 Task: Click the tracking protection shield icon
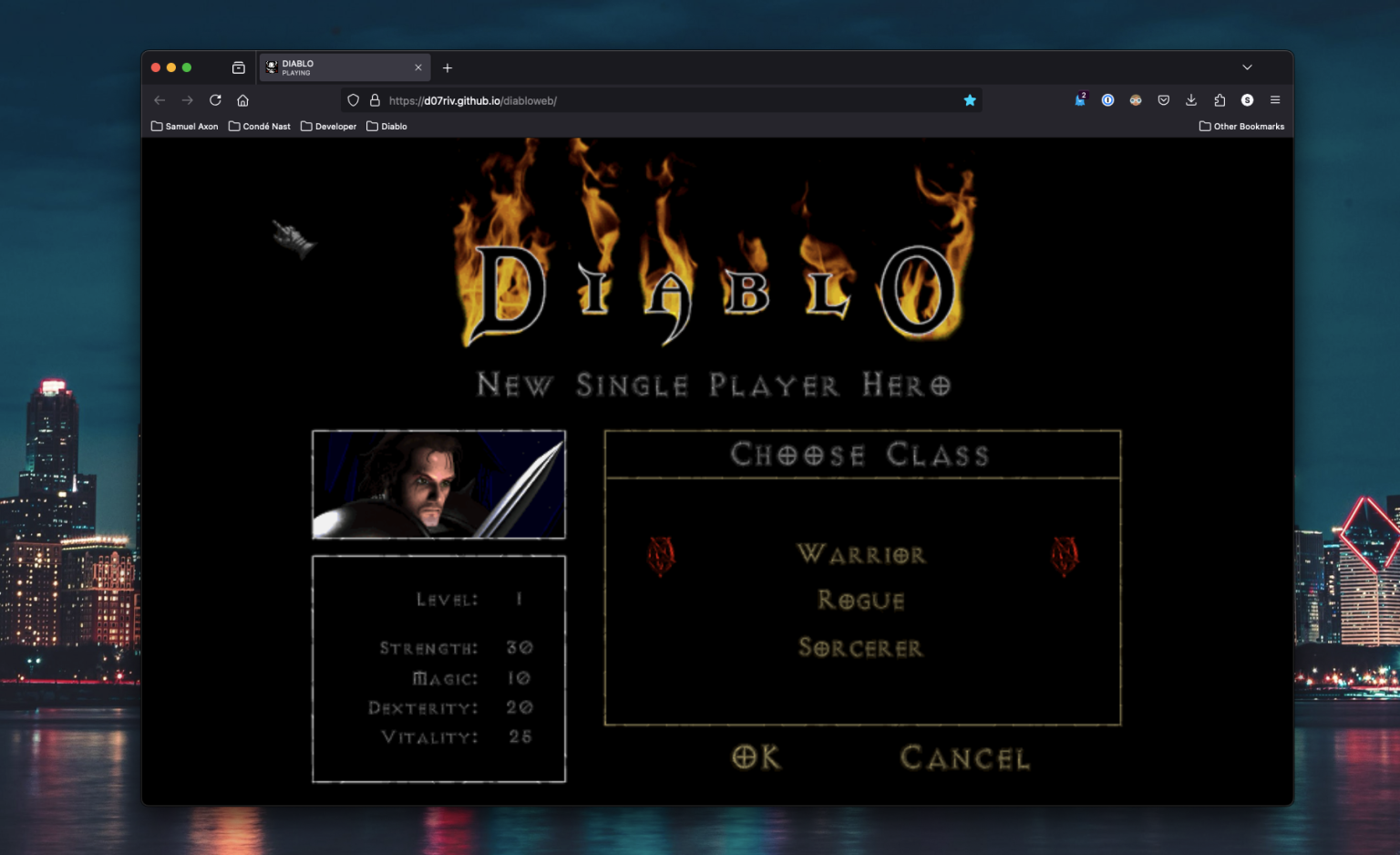(x=353, y=100)
